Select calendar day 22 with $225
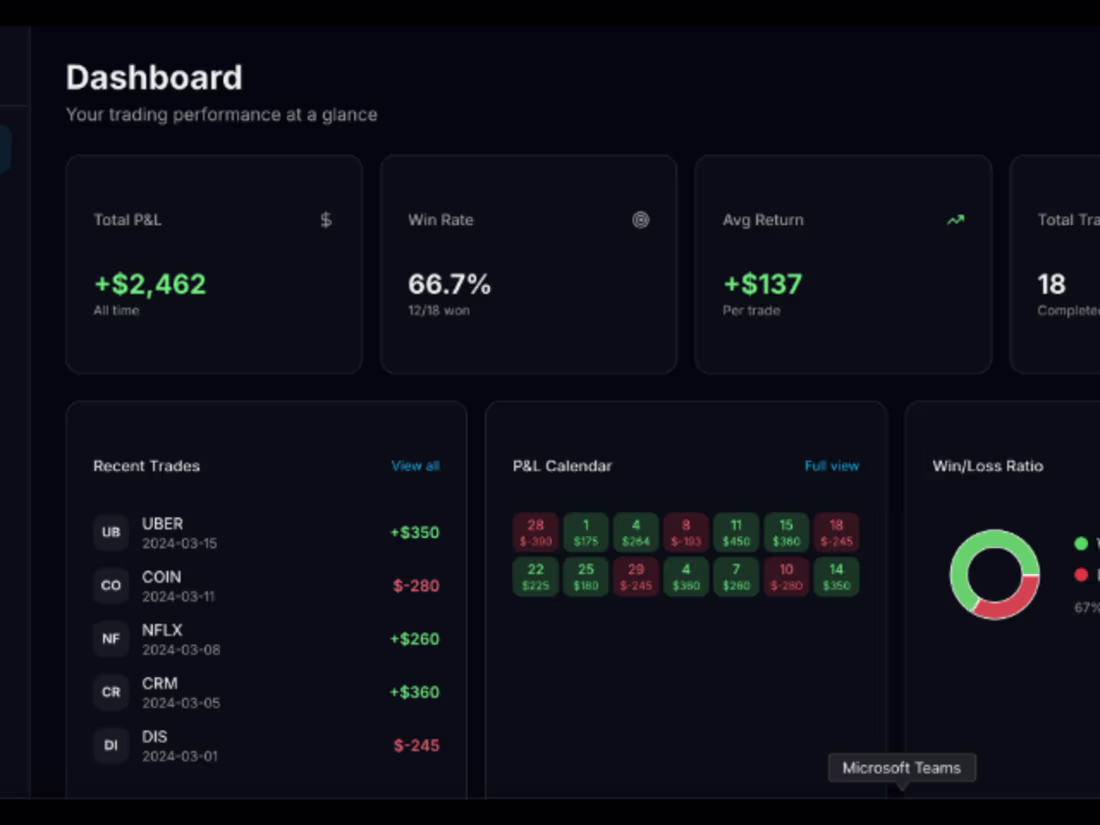The image size is (1100, 825). 536,577
